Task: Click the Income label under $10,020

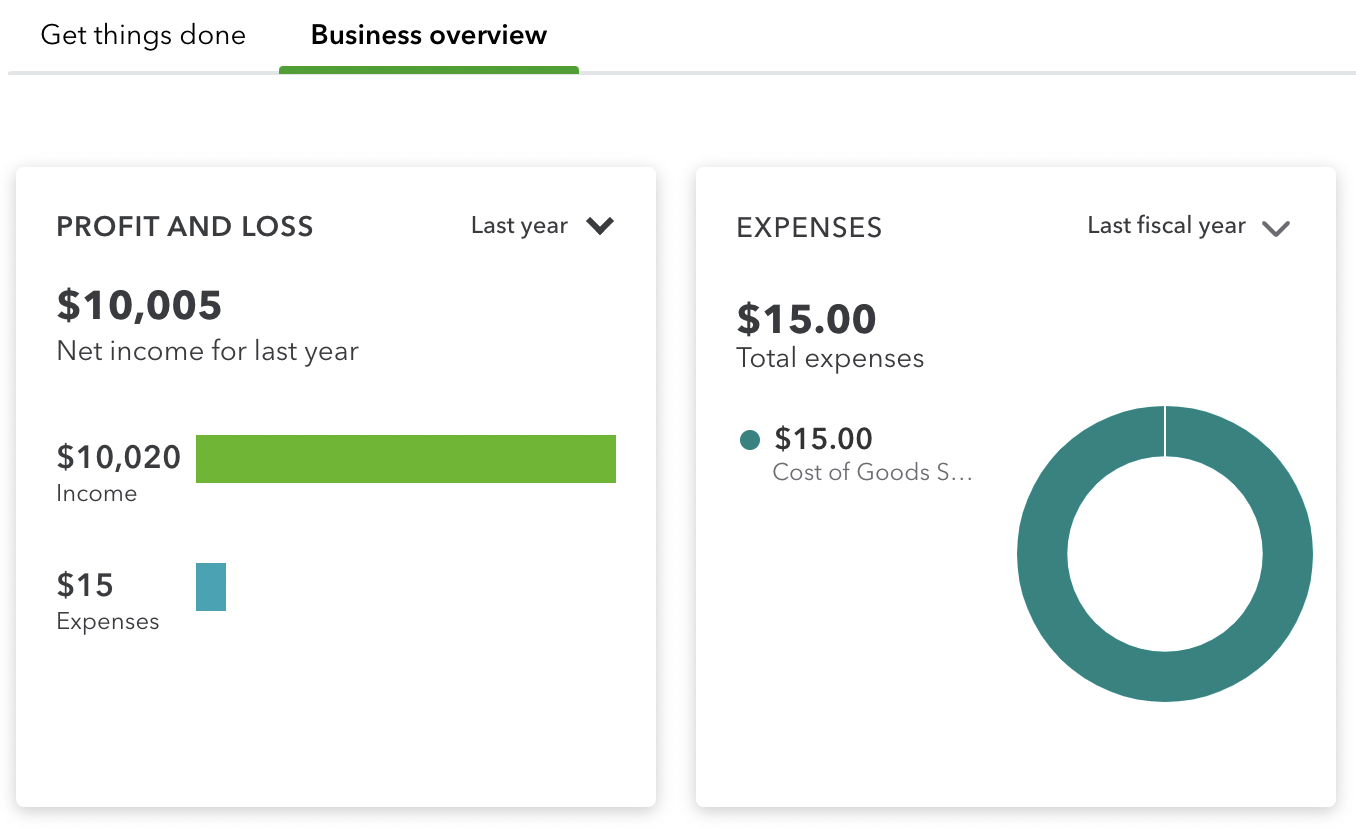Action: click(97, 493)
